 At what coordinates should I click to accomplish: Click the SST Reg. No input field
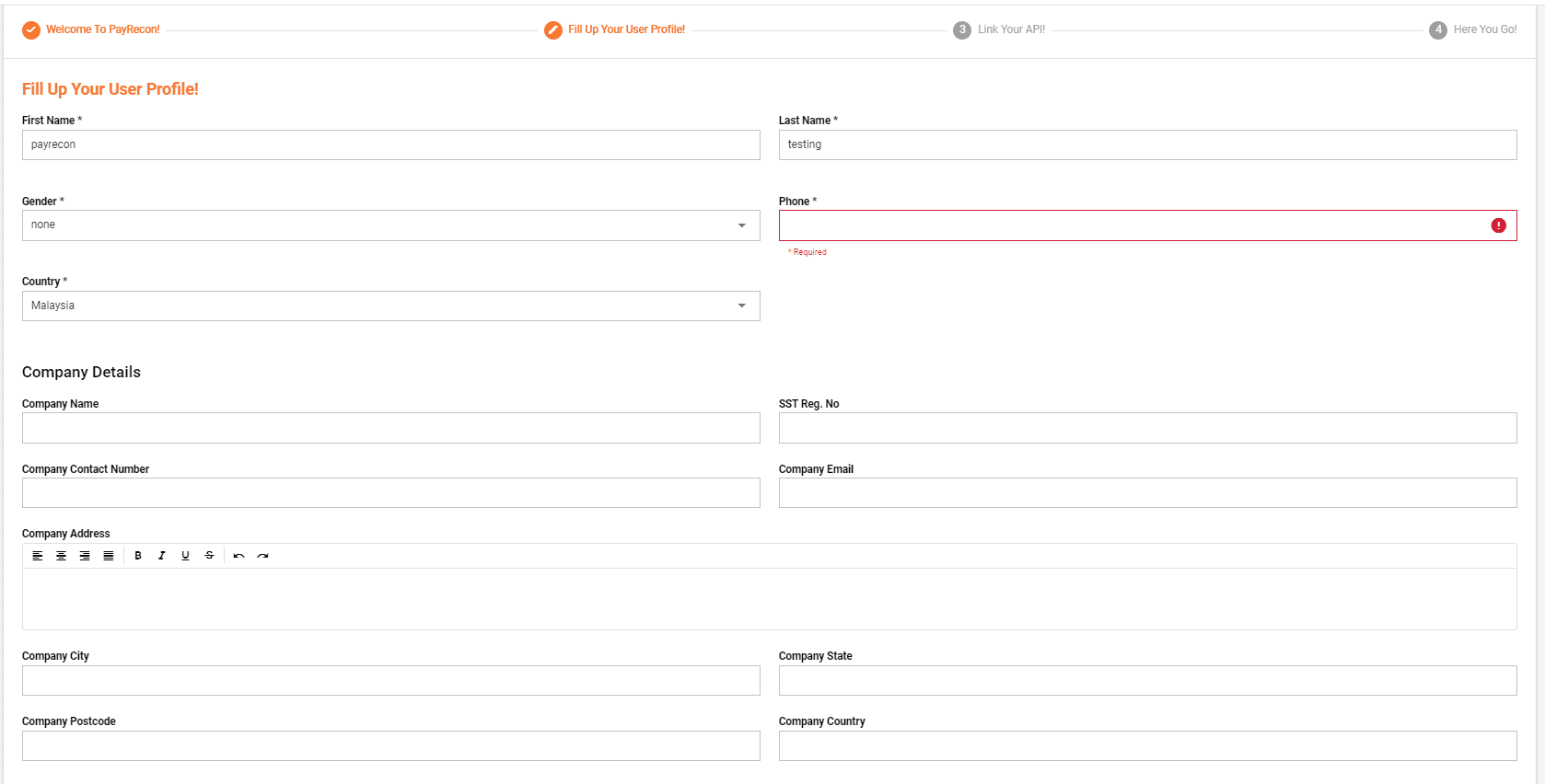pyautogui.click(x=1148, y=428)
